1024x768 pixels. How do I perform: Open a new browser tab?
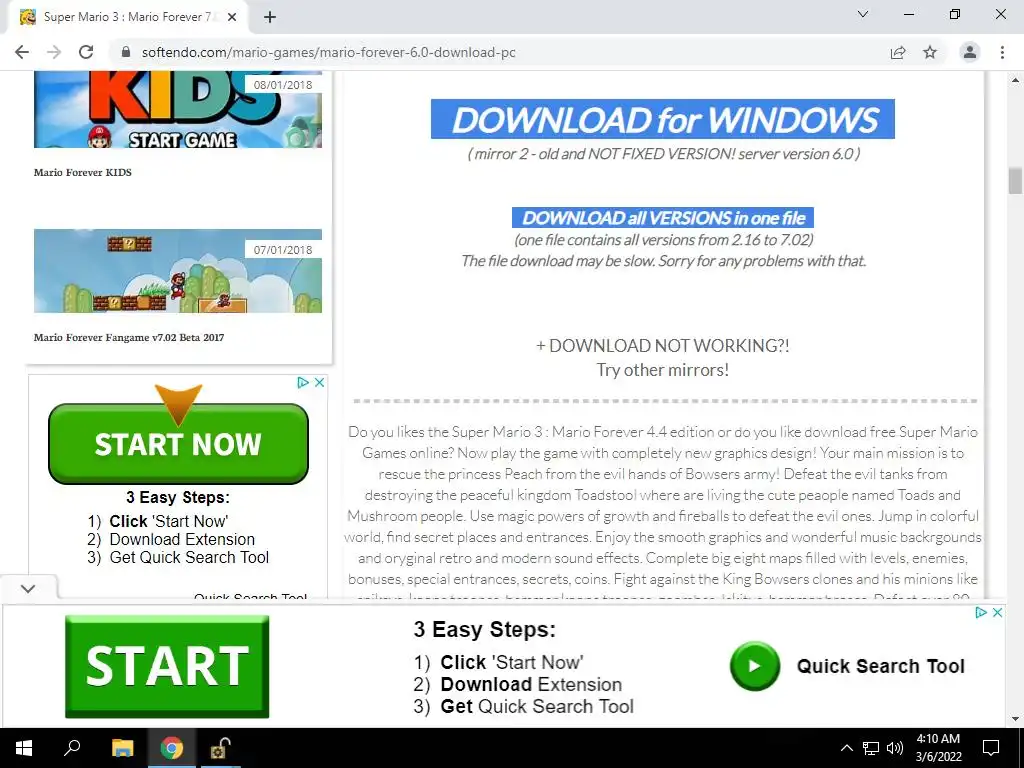(x=270, y=18)
